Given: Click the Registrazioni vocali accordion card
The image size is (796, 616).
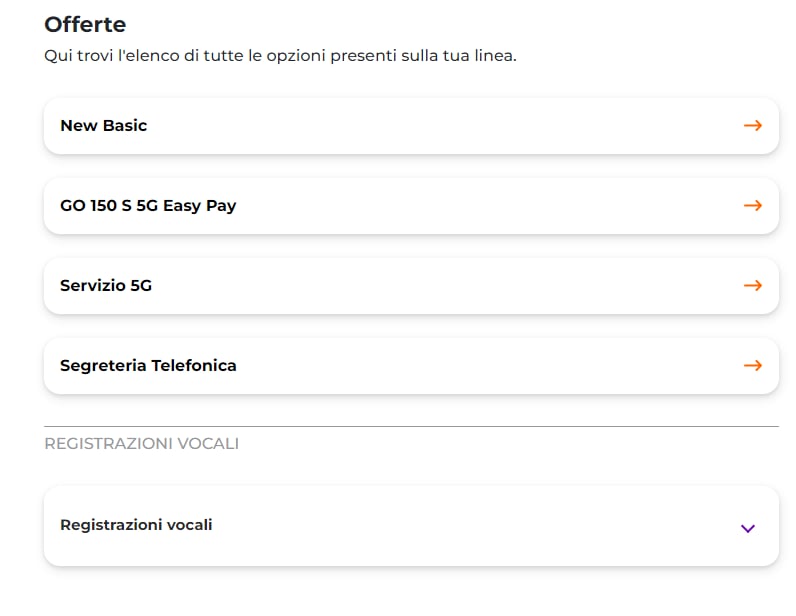Looking at the screenshot, I should coord(411,526).
